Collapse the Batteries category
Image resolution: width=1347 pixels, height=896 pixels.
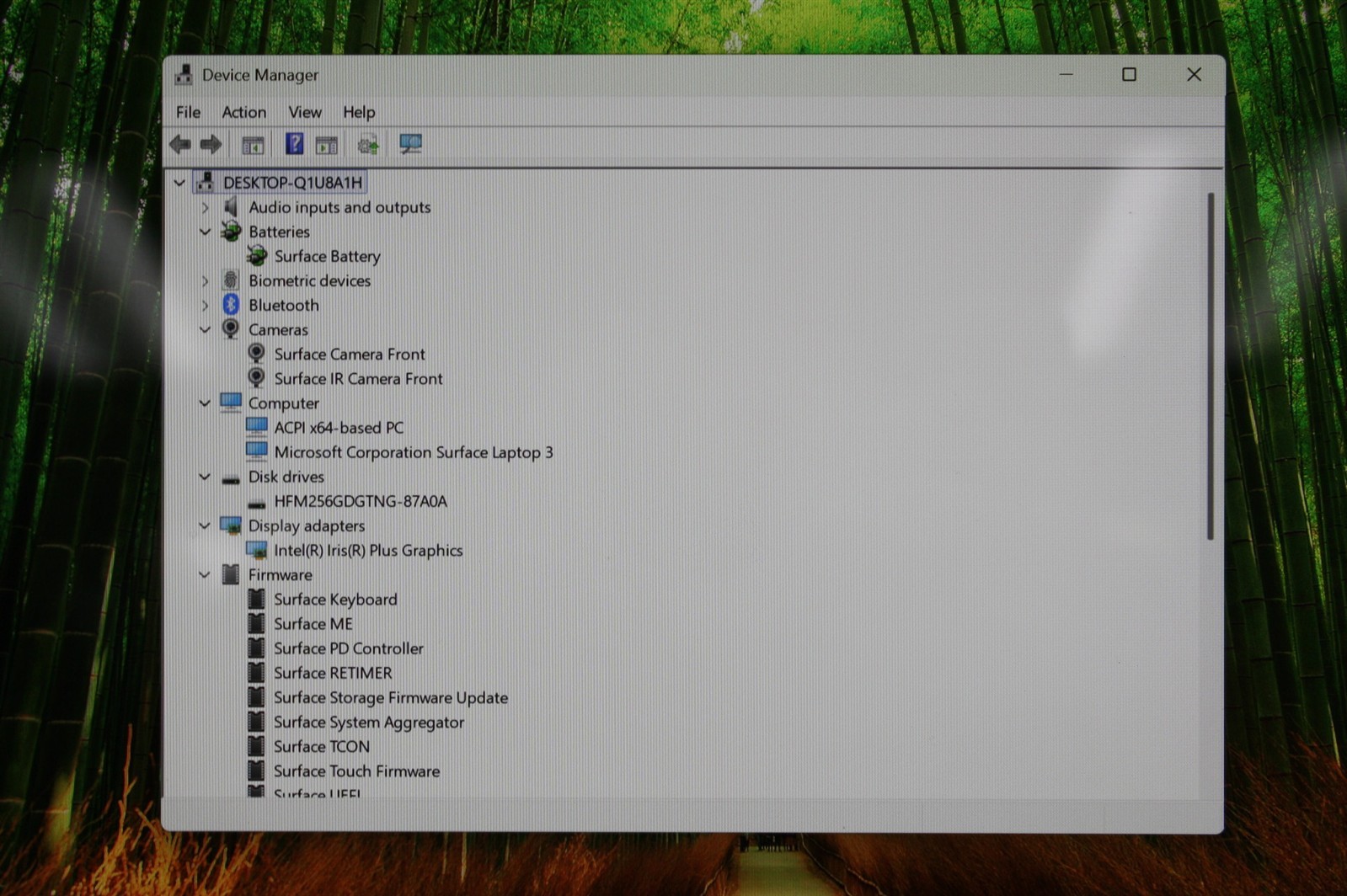[x=205, y=232]
